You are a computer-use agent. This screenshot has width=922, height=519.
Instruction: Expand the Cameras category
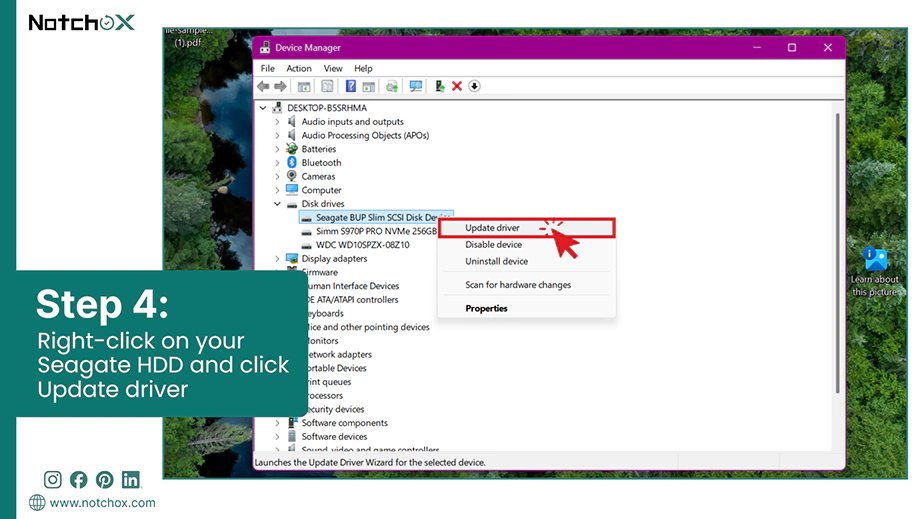coord(277,176)
